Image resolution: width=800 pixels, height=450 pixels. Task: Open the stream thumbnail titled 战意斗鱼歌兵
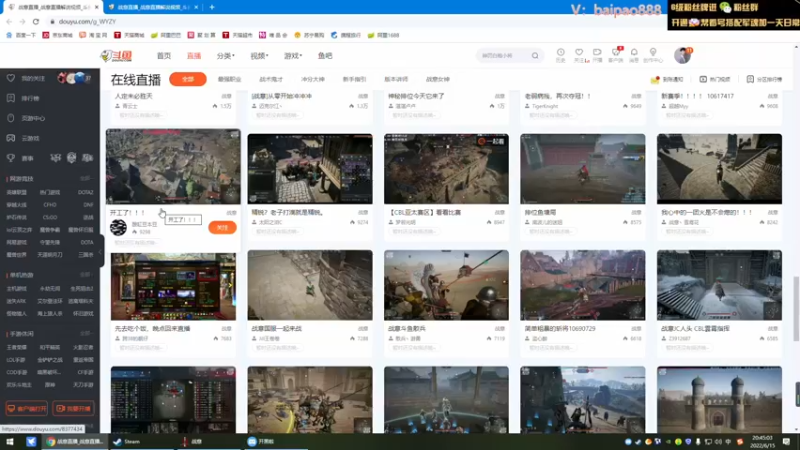click(x=446, y=285)
